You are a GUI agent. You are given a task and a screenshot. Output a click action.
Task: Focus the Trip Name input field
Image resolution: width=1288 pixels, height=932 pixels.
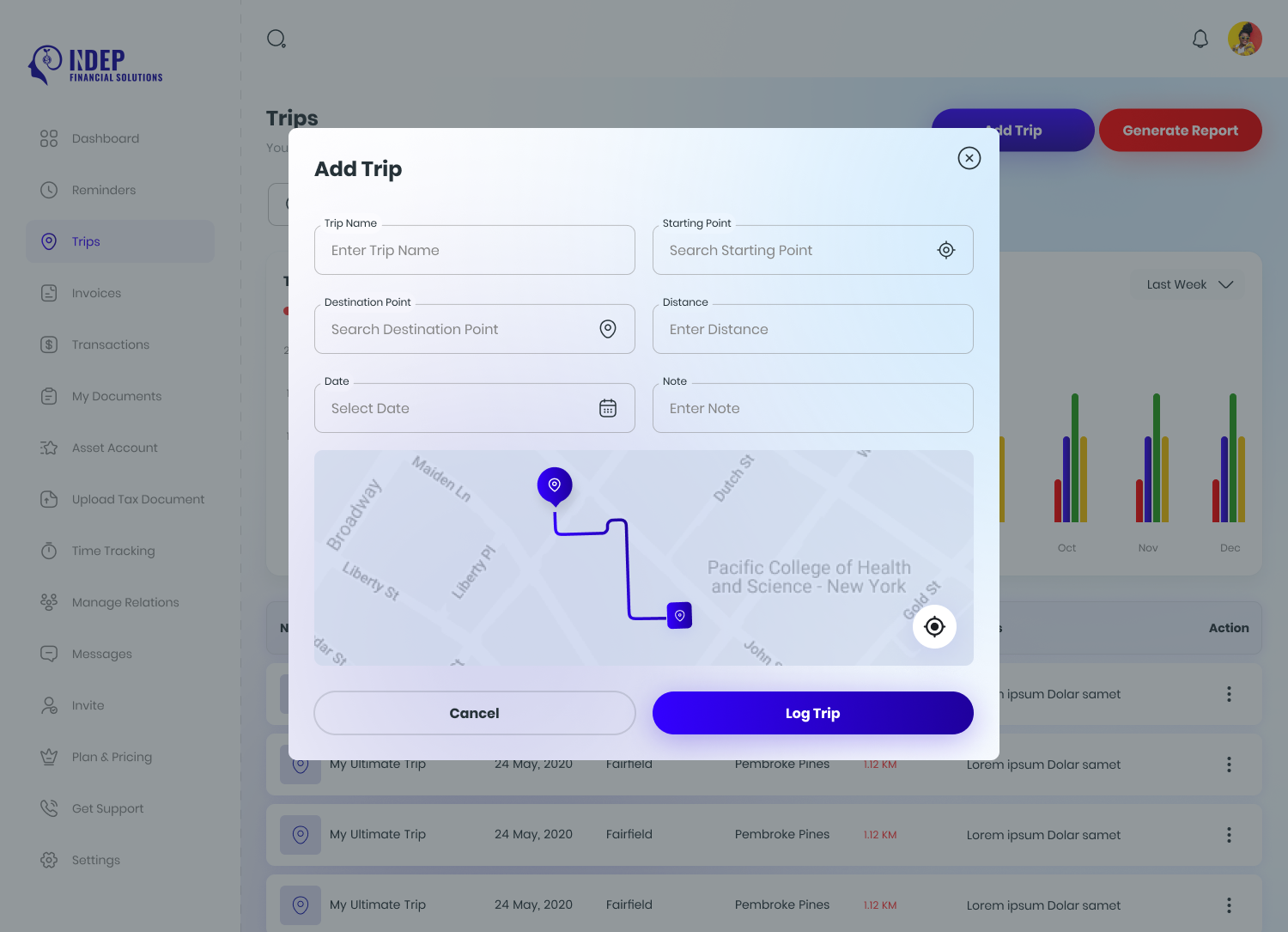(x=474, y=250)
